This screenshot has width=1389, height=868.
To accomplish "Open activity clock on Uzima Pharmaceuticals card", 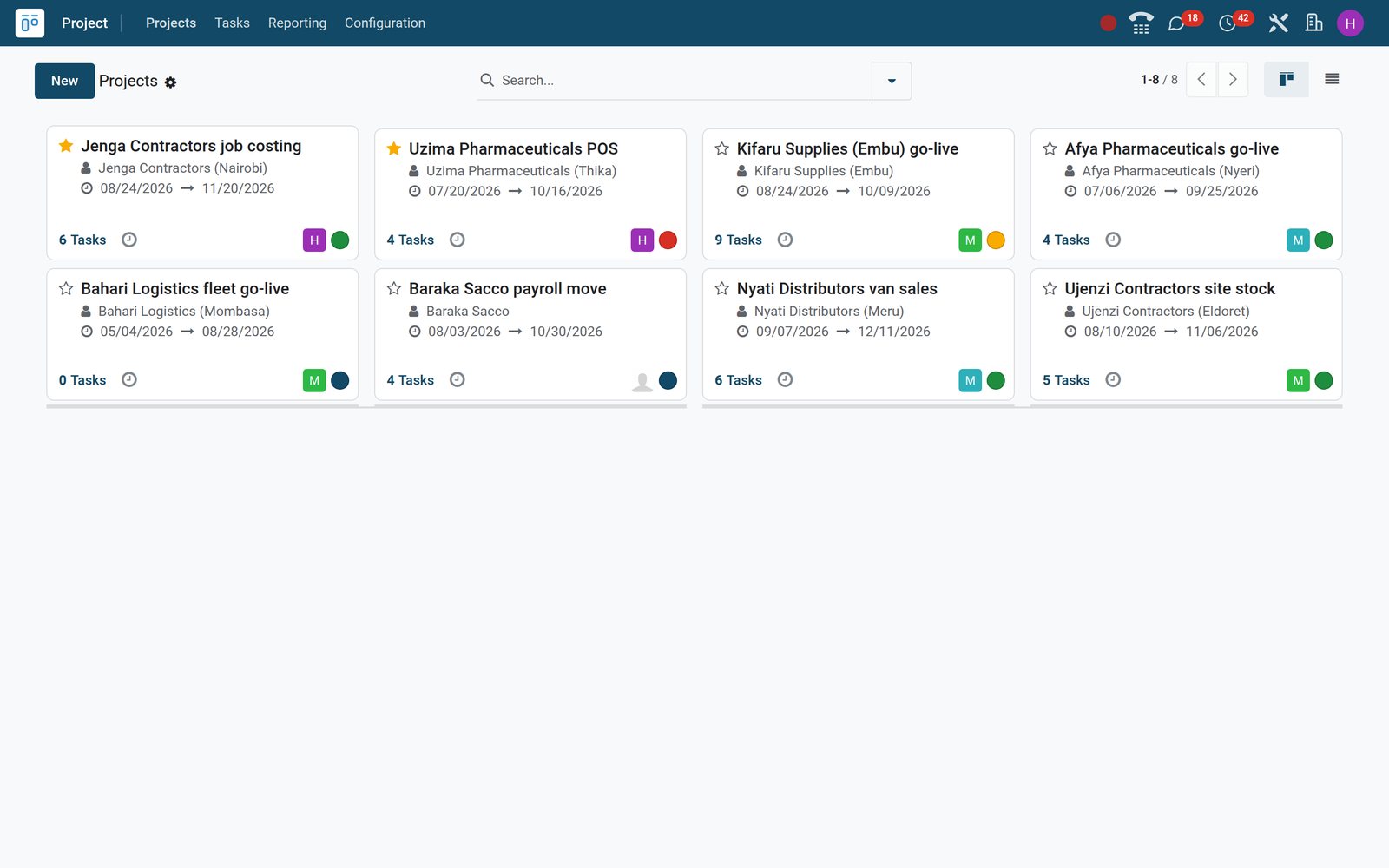I will pyautogui.click(x=458, y=240).
